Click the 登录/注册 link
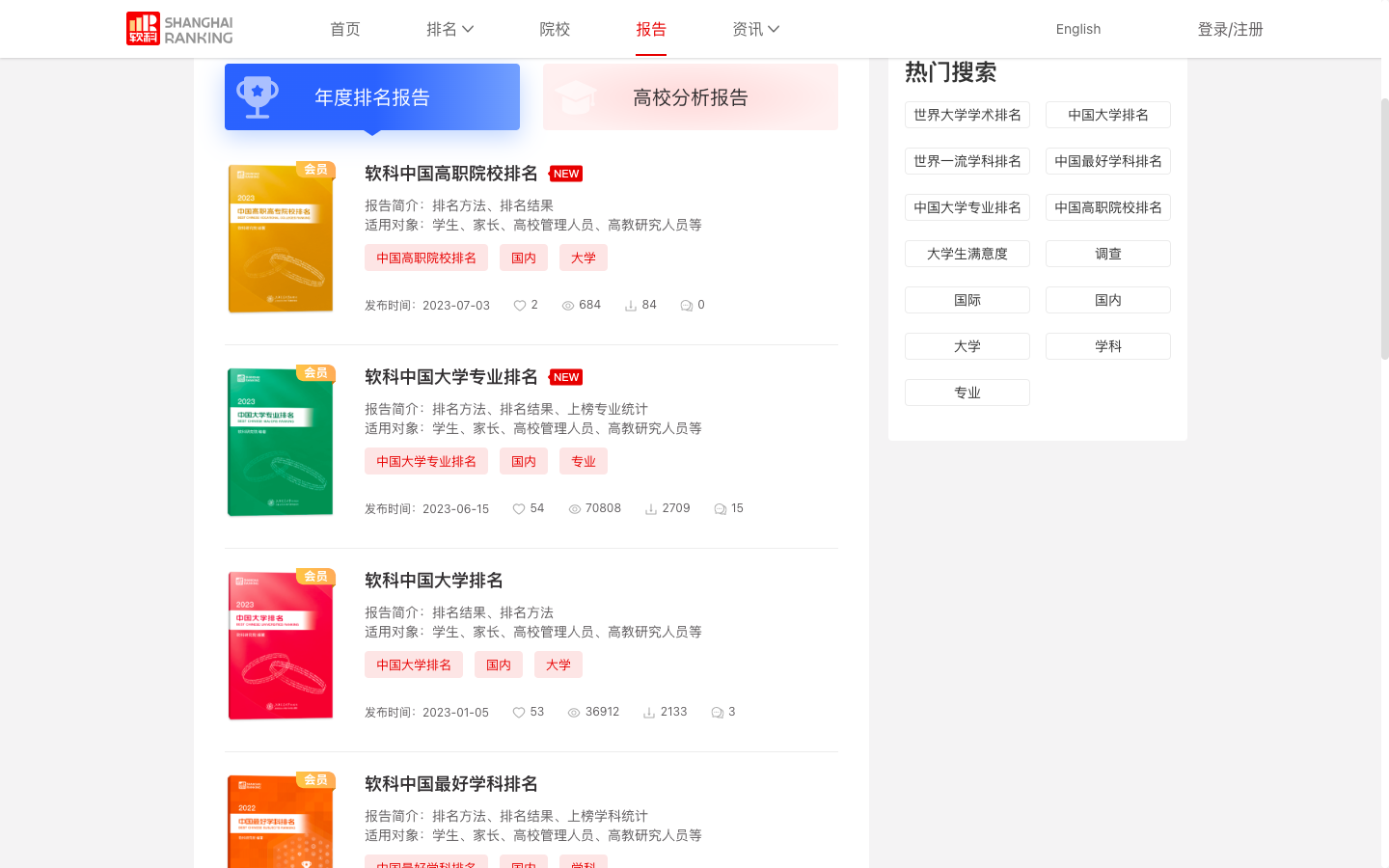The height and width of the screenshot is (868, 1389). 1230,29
